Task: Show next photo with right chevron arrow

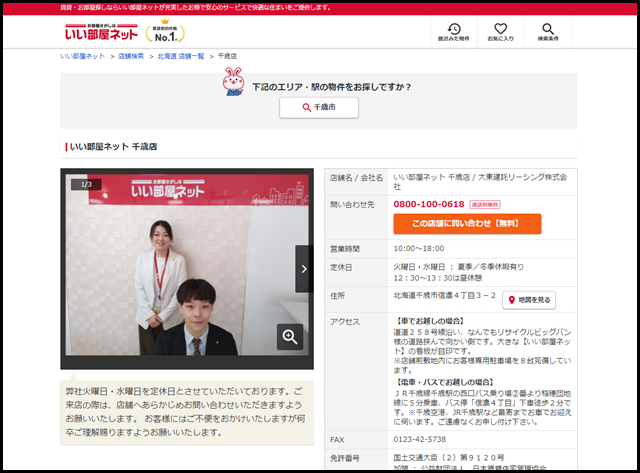Action: click(x=304, y=269)
